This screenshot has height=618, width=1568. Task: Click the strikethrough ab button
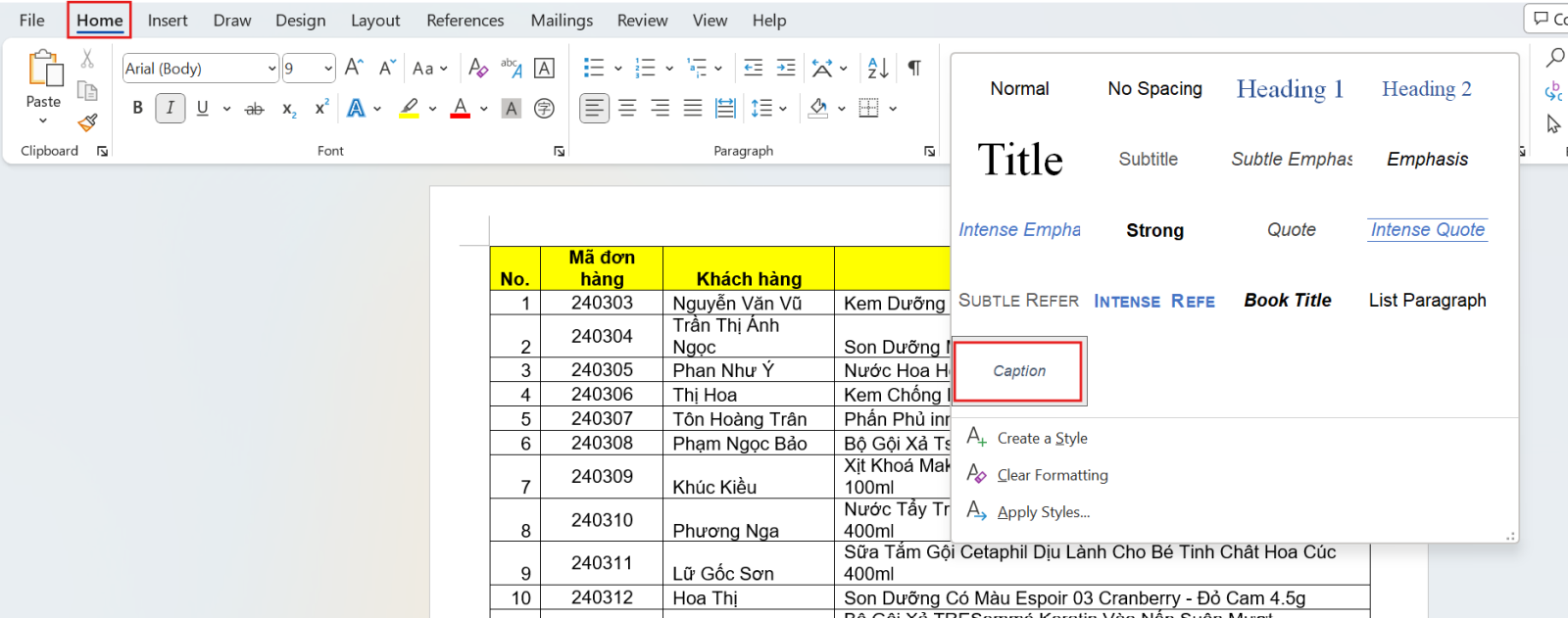pyautogui.click(x=254, y=109)
